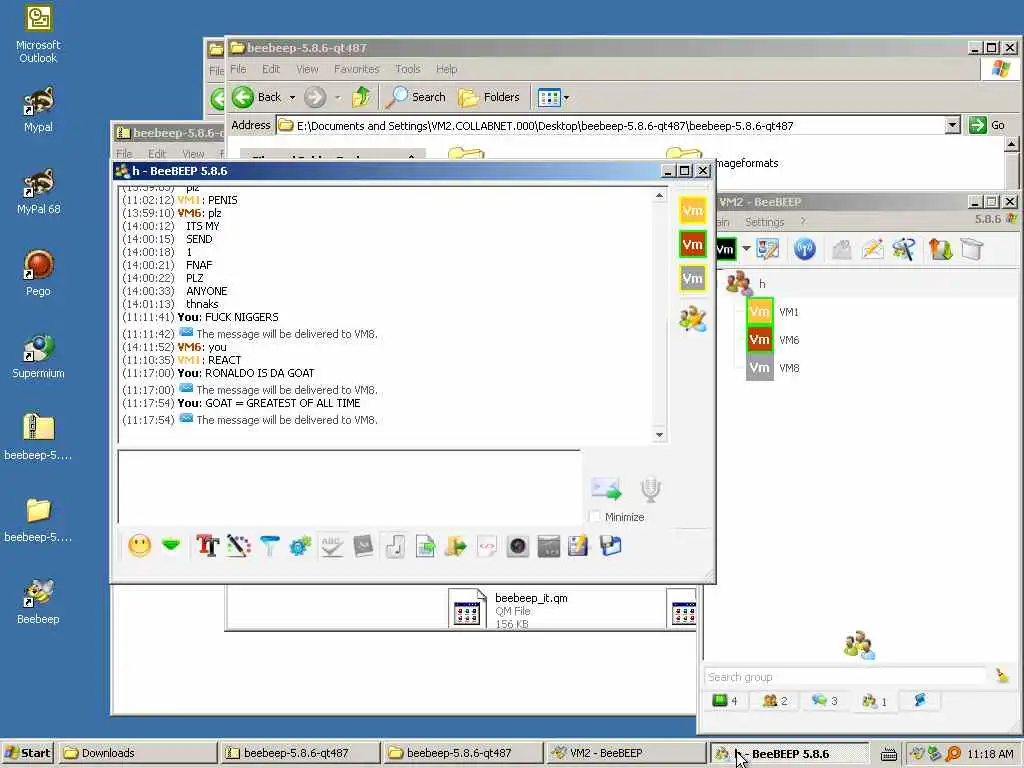Choose chat font color pencil icon
The height and width of the screenshot is (768, 1024).
tap(238, 546)
